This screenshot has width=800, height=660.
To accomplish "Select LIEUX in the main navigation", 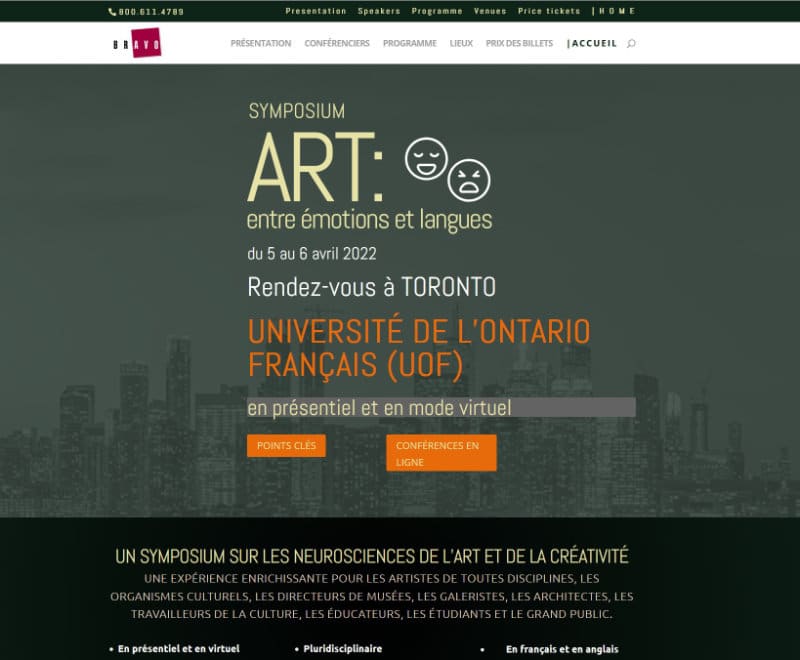I will (x=461, y=44).
